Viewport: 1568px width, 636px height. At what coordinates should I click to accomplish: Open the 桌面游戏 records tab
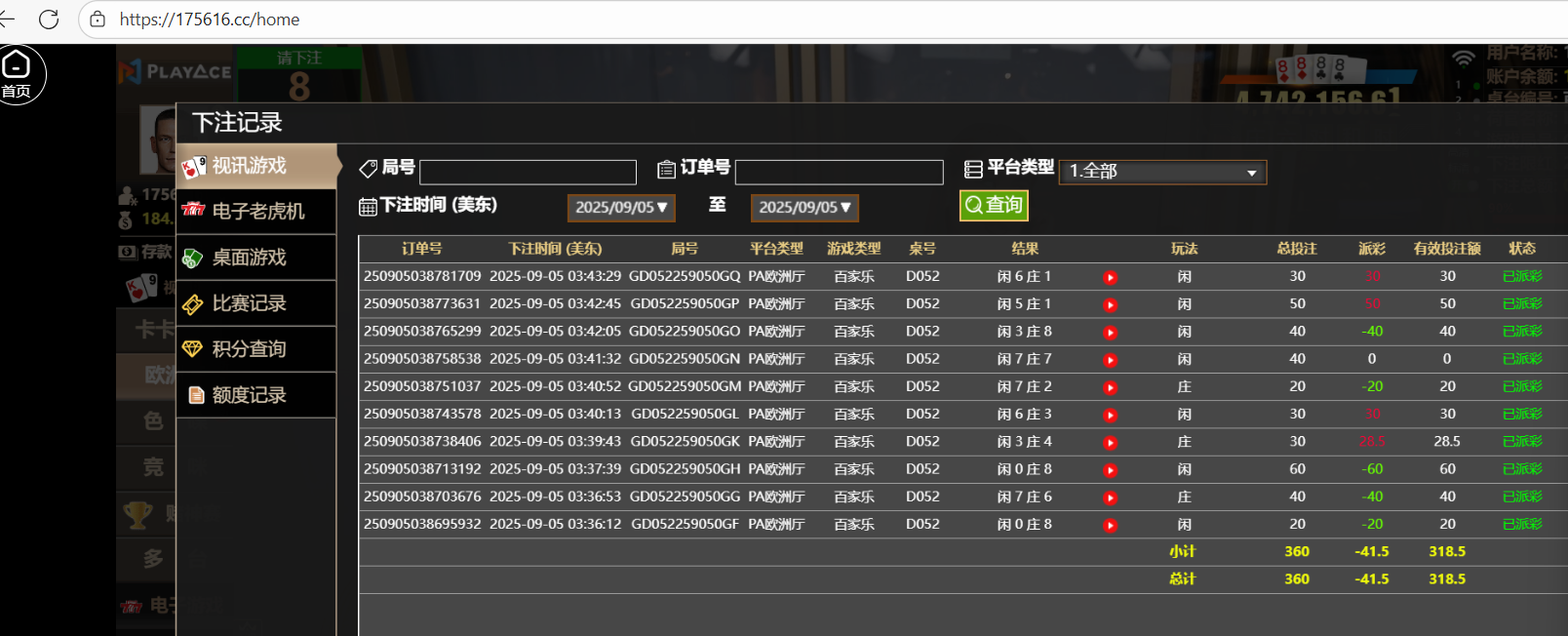coord(256,258)
